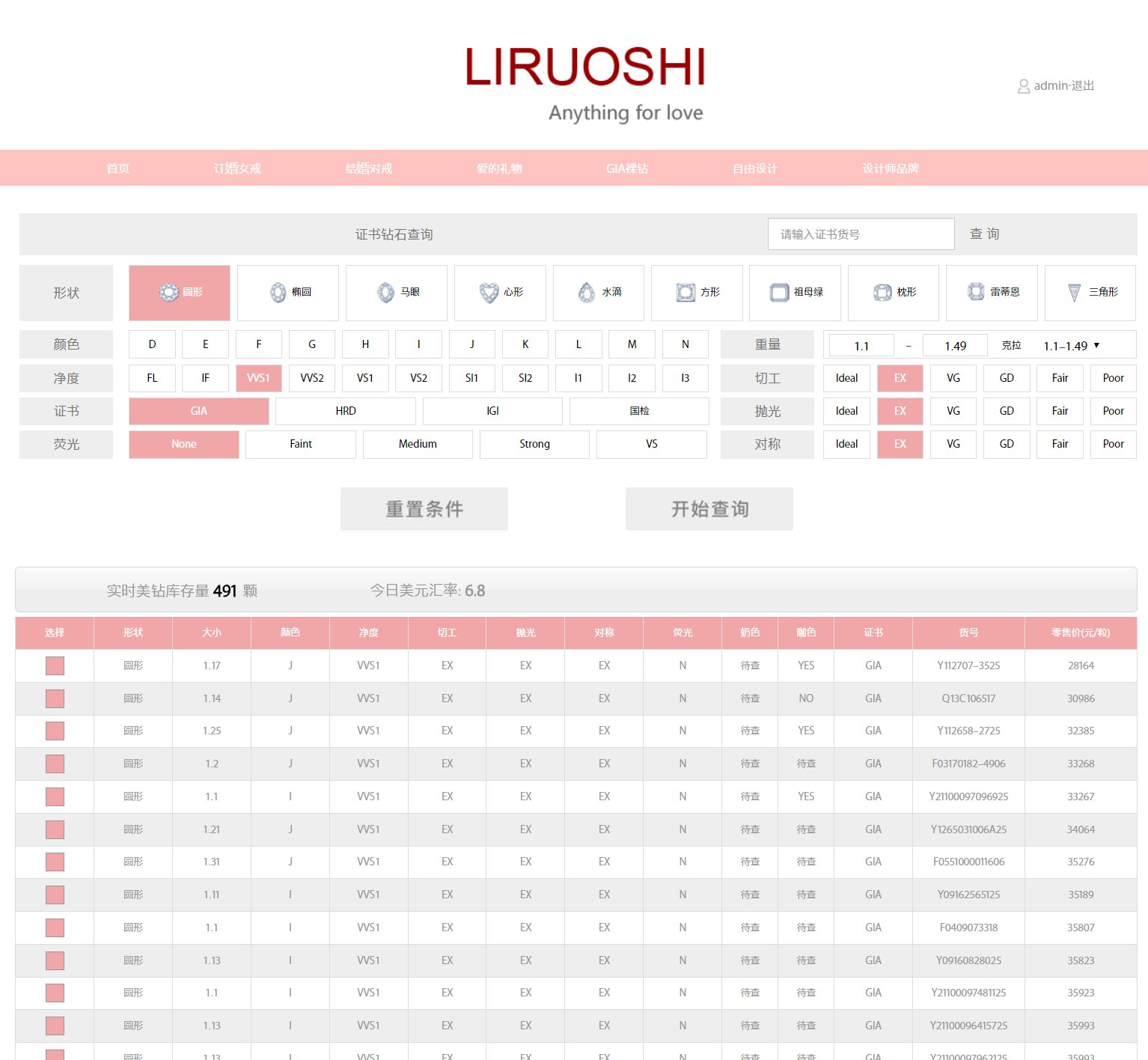
Task: Select the pear (水滴) diamond shape
Action: 587,293
